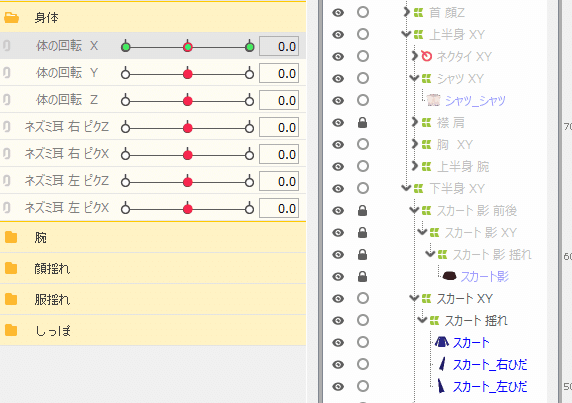
Task: Select the 体の回転 Z parameter label
Action: pyautogui.click(x=67, y=100)
